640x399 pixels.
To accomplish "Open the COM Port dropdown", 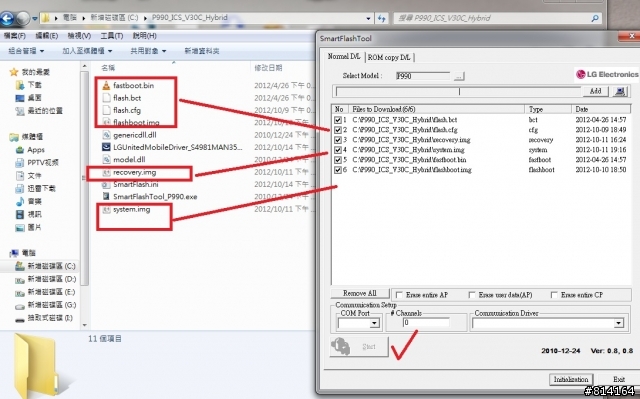I will [x=374, y=324].
